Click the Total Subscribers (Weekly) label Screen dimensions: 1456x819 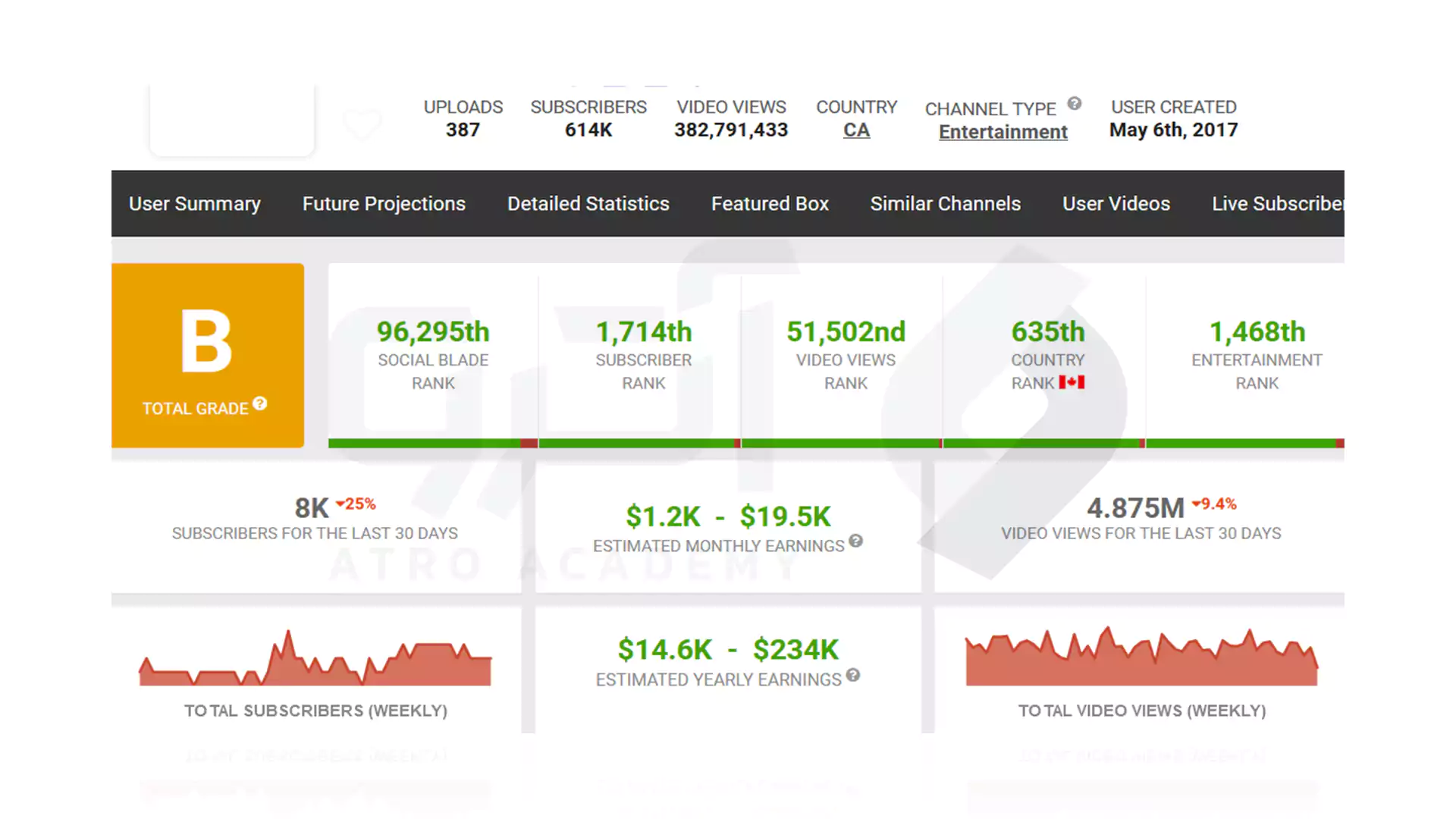315,711
